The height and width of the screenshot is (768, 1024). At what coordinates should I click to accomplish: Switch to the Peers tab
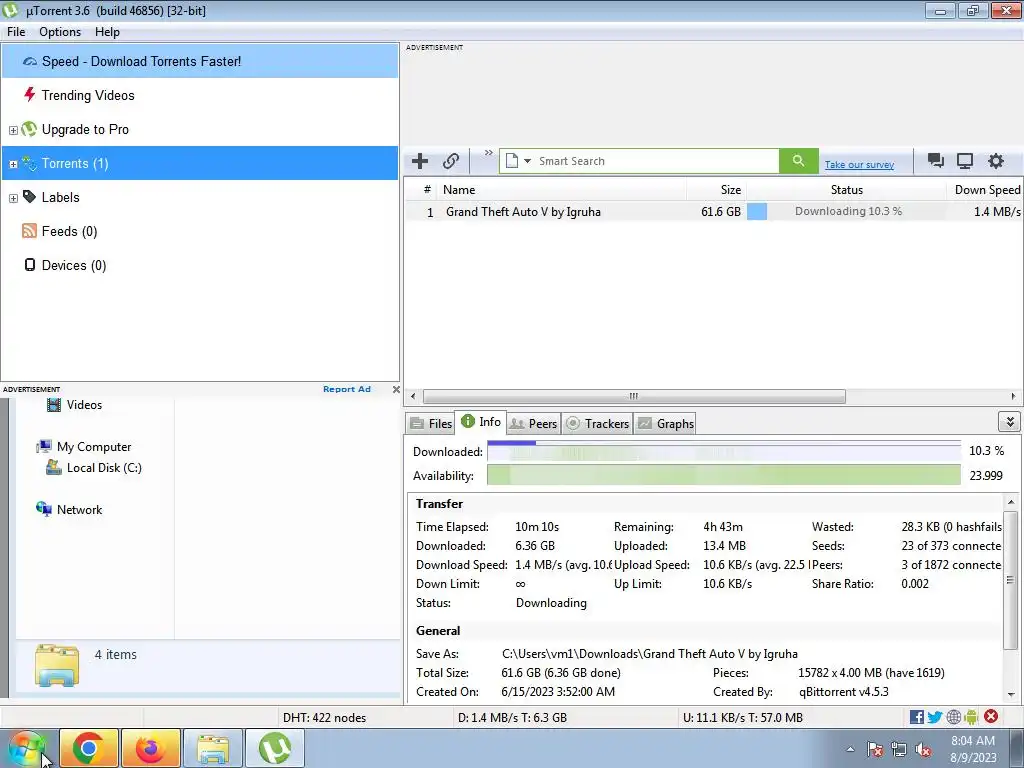point(534,423)
